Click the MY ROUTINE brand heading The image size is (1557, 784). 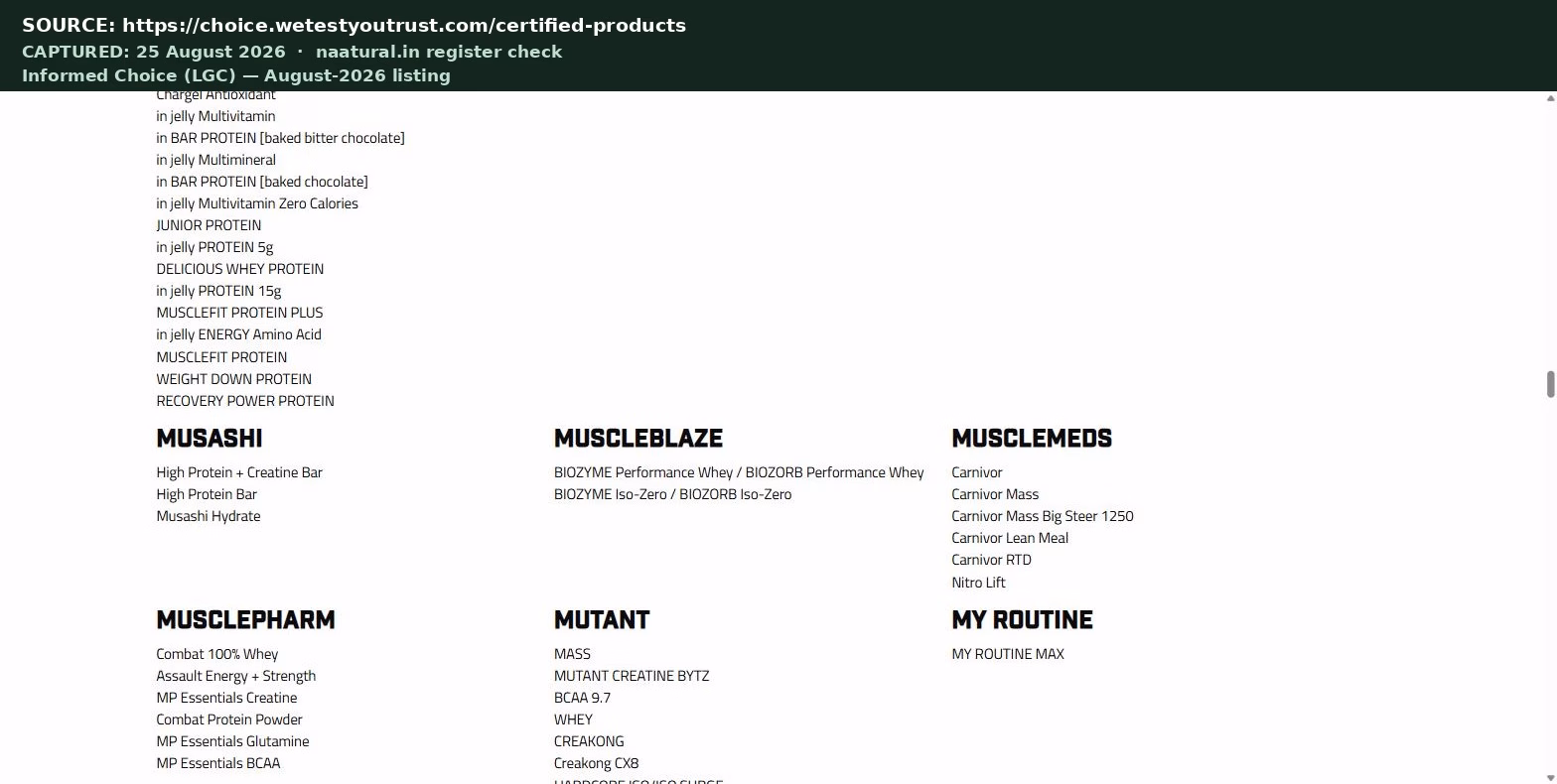click(1022, 619)
